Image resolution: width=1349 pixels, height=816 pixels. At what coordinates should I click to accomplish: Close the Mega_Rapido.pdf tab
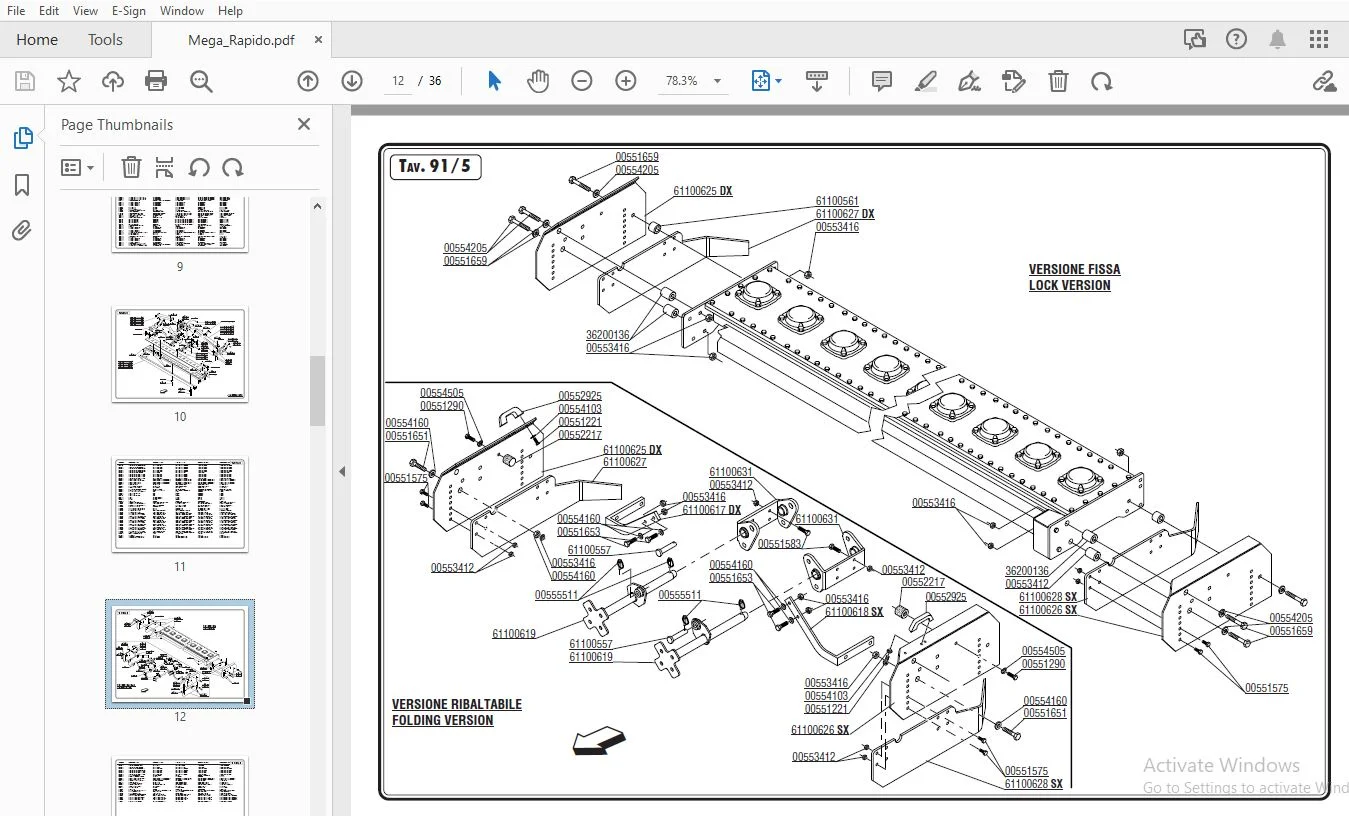pos(318,40)
